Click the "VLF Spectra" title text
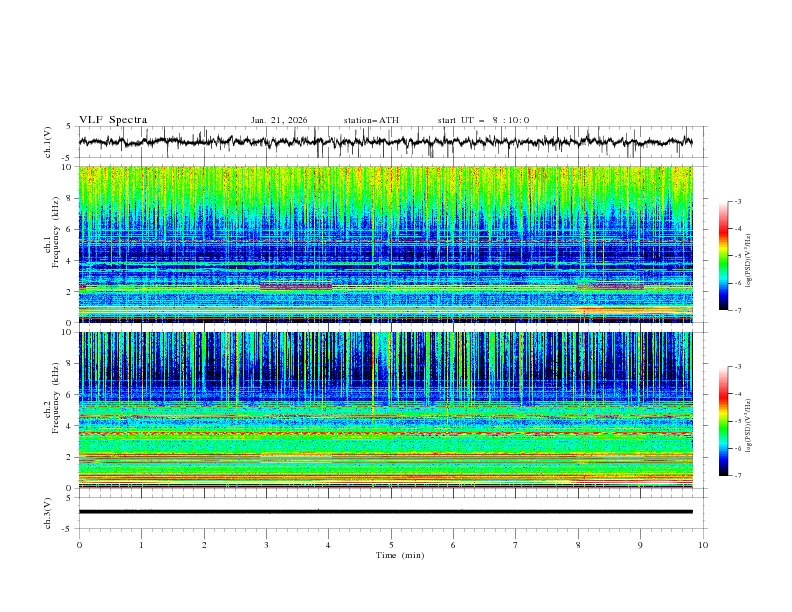Viewport: 792px width, 612px height. tap(113, 120)
